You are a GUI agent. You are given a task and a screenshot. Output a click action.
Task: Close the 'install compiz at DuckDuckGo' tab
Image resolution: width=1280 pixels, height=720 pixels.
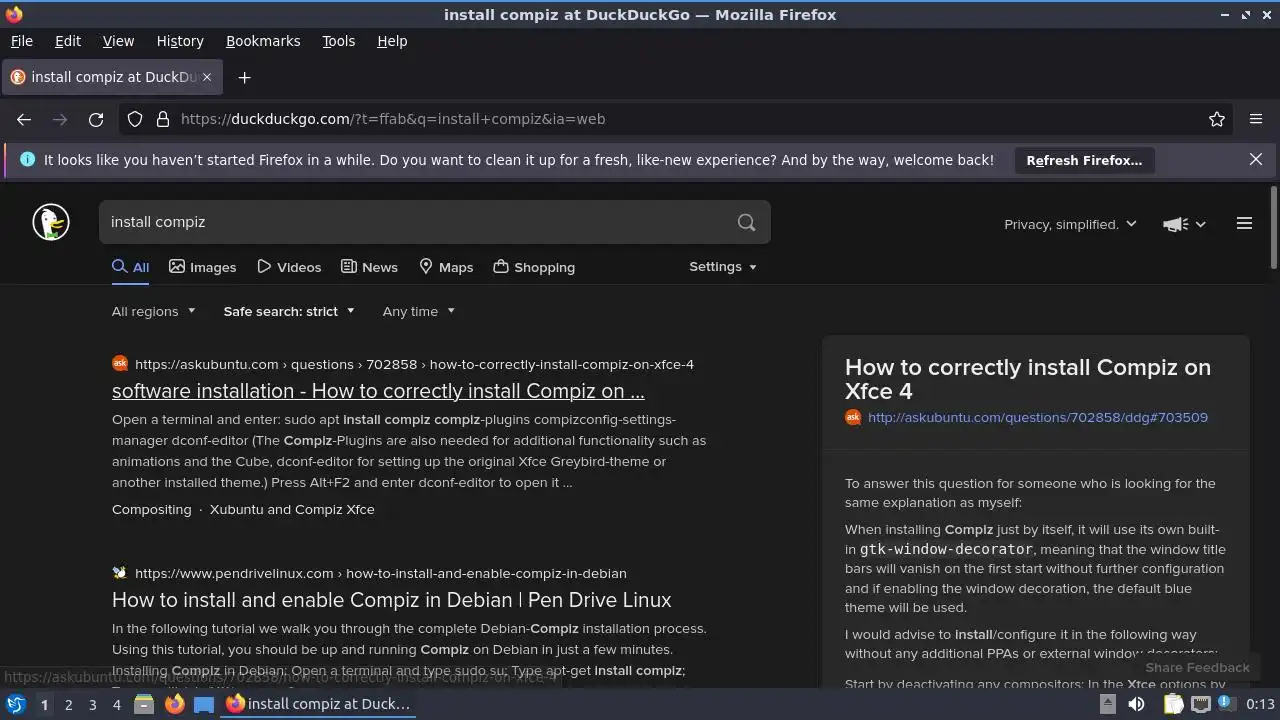207,77
